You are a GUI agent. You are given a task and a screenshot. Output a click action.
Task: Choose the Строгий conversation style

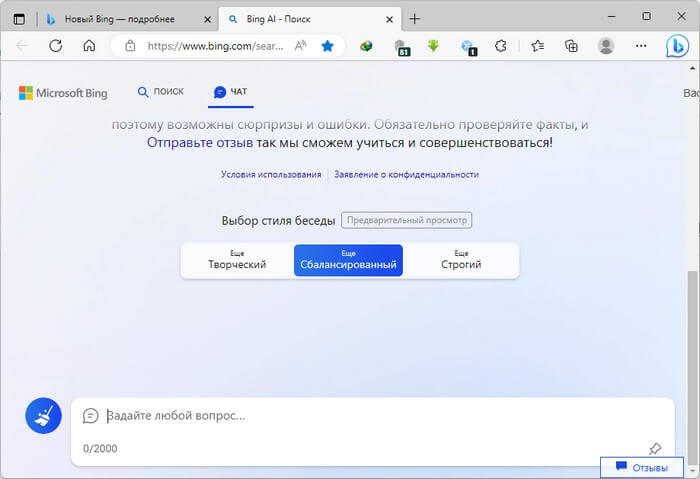pos(461,260)
